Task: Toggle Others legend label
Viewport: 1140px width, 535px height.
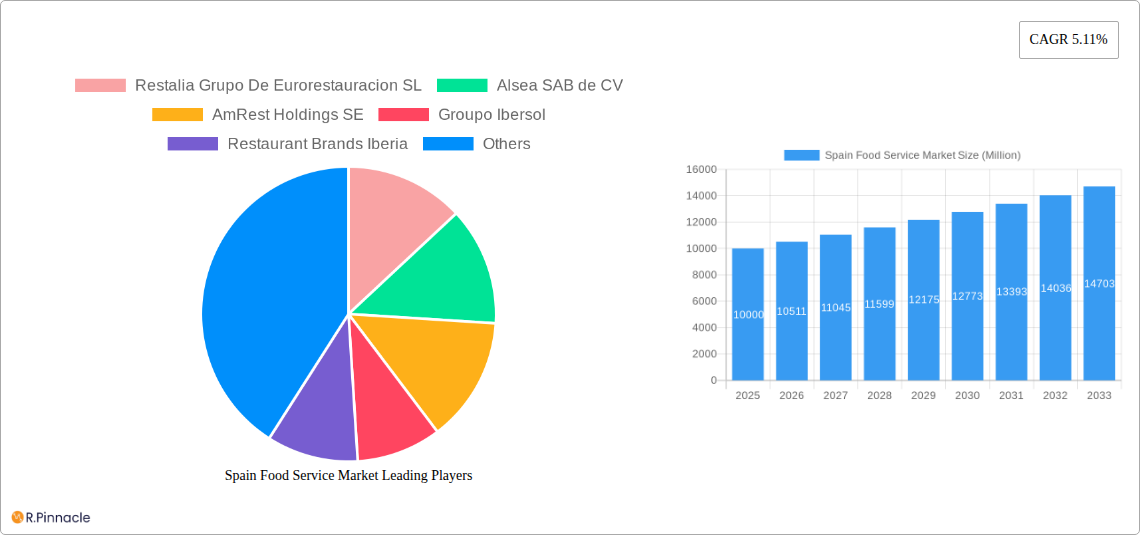Action: [x=507, y=143]
